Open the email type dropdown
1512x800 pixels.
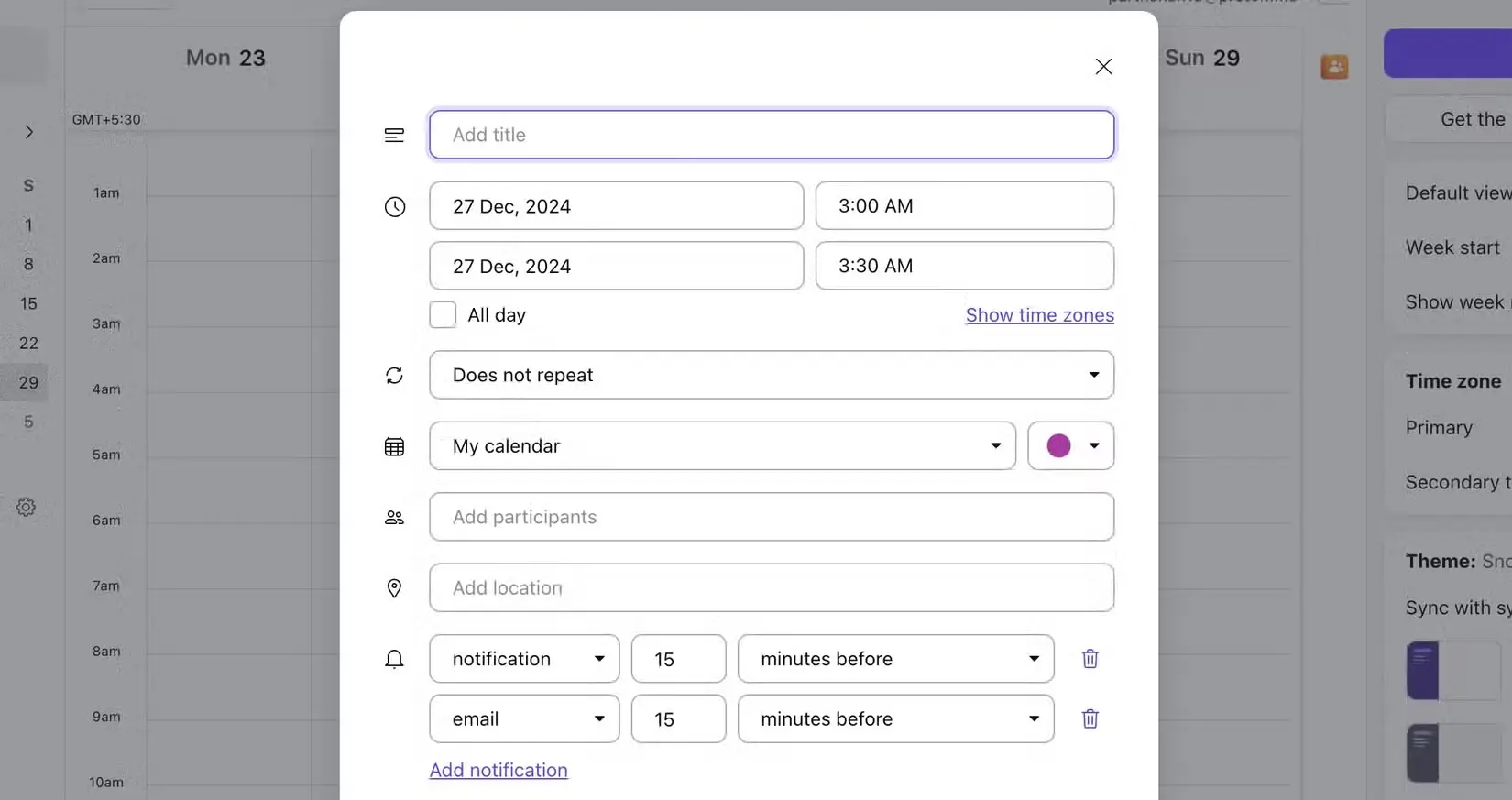[x=524, y=719]
